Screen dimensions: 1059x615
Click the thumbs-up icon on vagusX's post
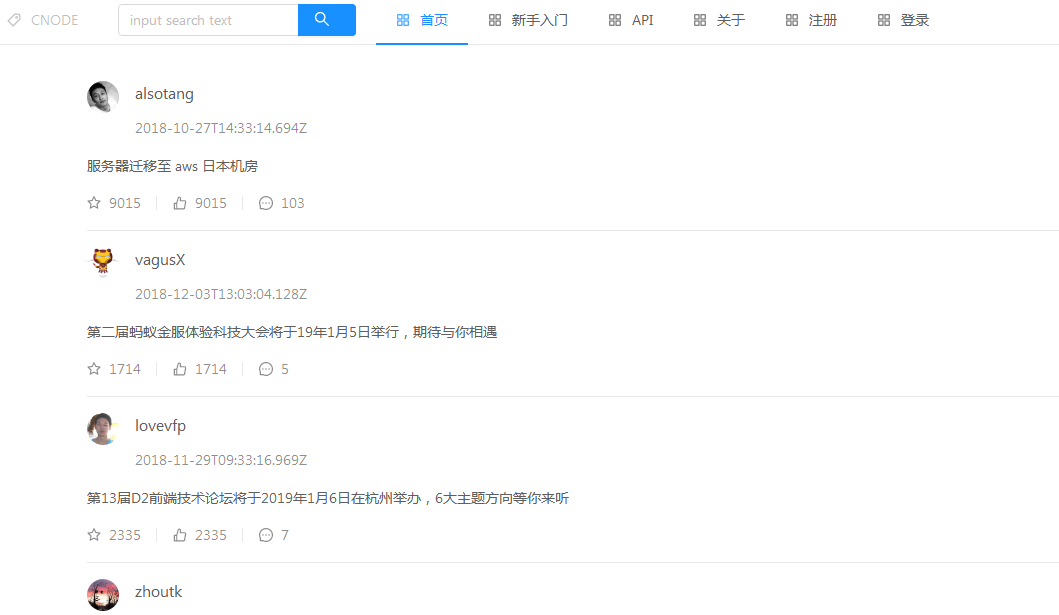click(x=180, y=368)
